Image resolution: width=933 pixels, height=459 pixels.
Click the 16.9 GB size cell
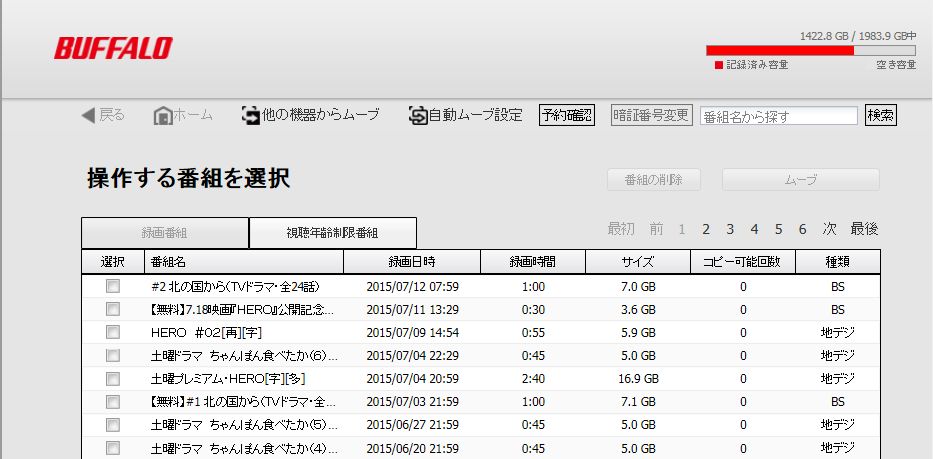pyautogui.click(x=638, y=379)
